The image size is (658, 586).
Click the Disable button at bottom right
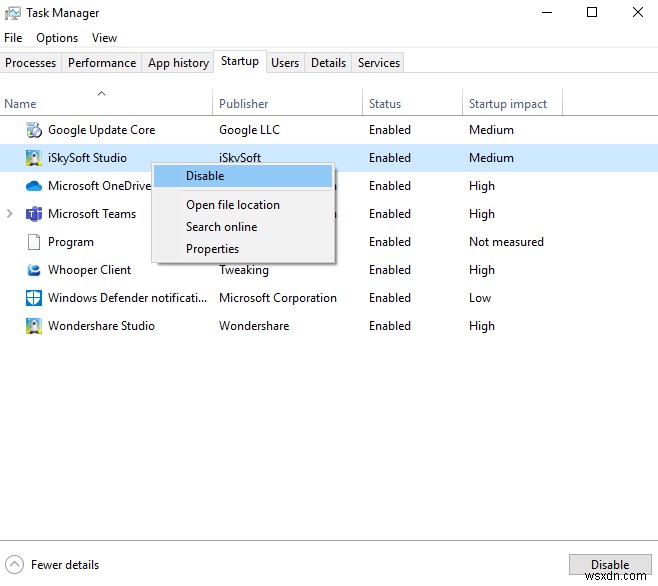tap(610, 565)
